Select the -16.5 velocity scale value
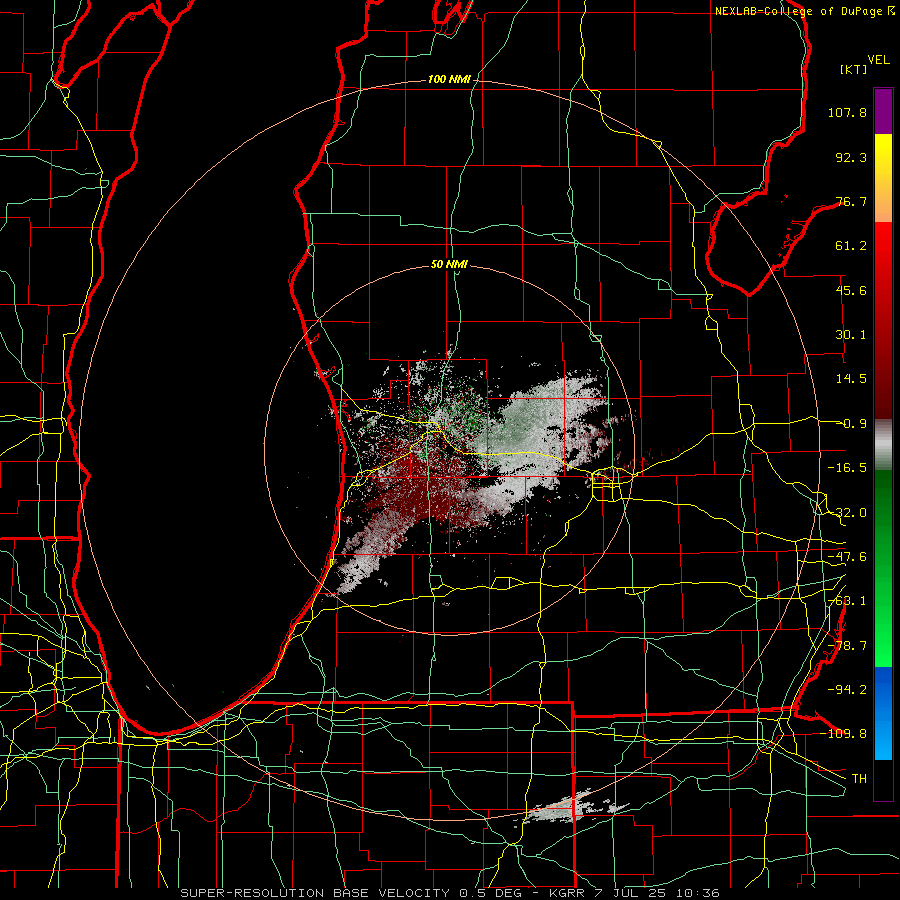Image resolution: width=900 pixels, height=900 pixels. pyautogui.click(x=847, y=468)
